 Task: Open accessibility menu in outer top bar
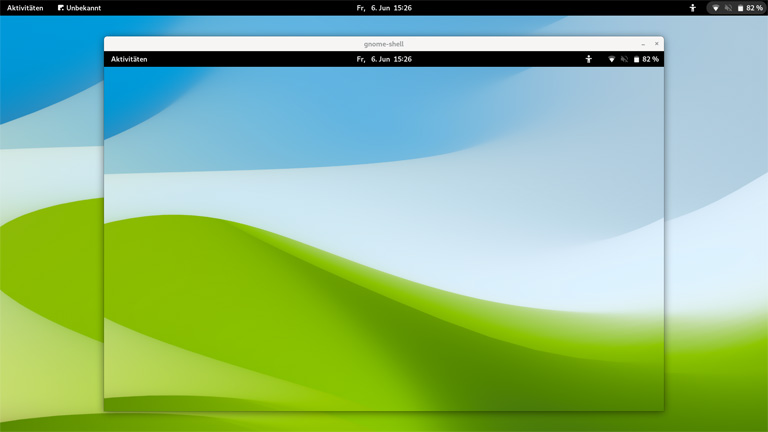[693, 8]
